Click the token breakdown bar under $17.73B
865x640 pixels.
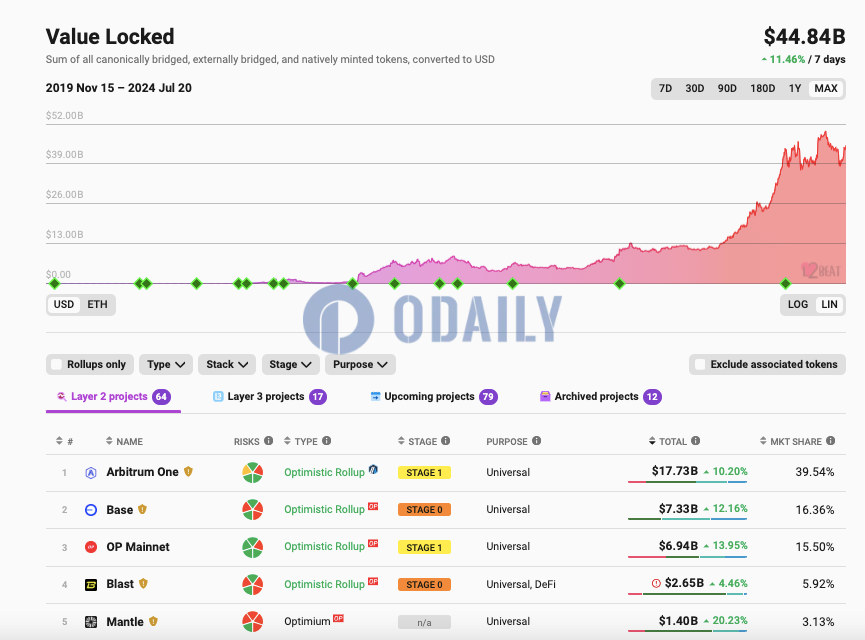(x=687, y=482)
